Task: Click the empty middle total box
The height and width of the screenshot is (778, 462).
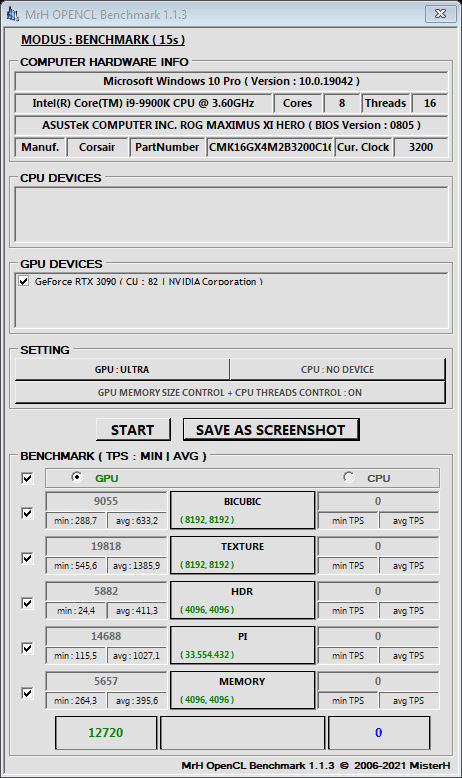Action: click(242, 732)
